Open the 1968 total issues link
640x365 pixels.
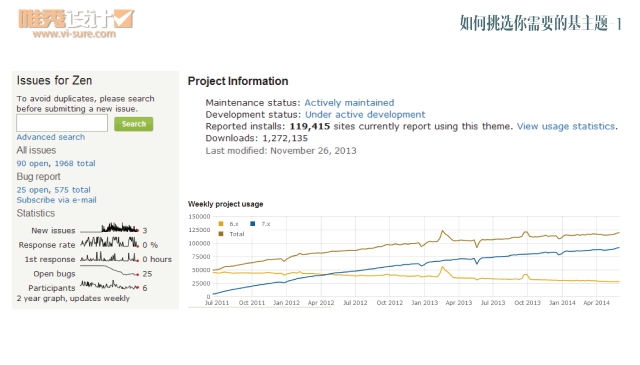[x=75, y=163]
